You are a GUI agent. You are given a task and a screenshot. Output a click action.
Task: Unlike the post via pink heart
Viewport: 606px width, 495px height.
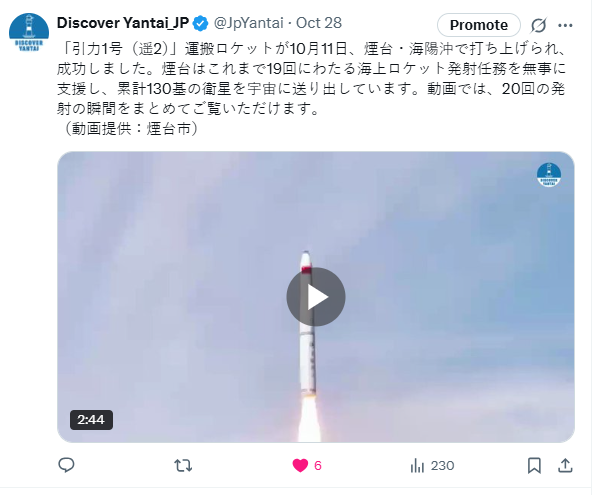tap(300, 465)
